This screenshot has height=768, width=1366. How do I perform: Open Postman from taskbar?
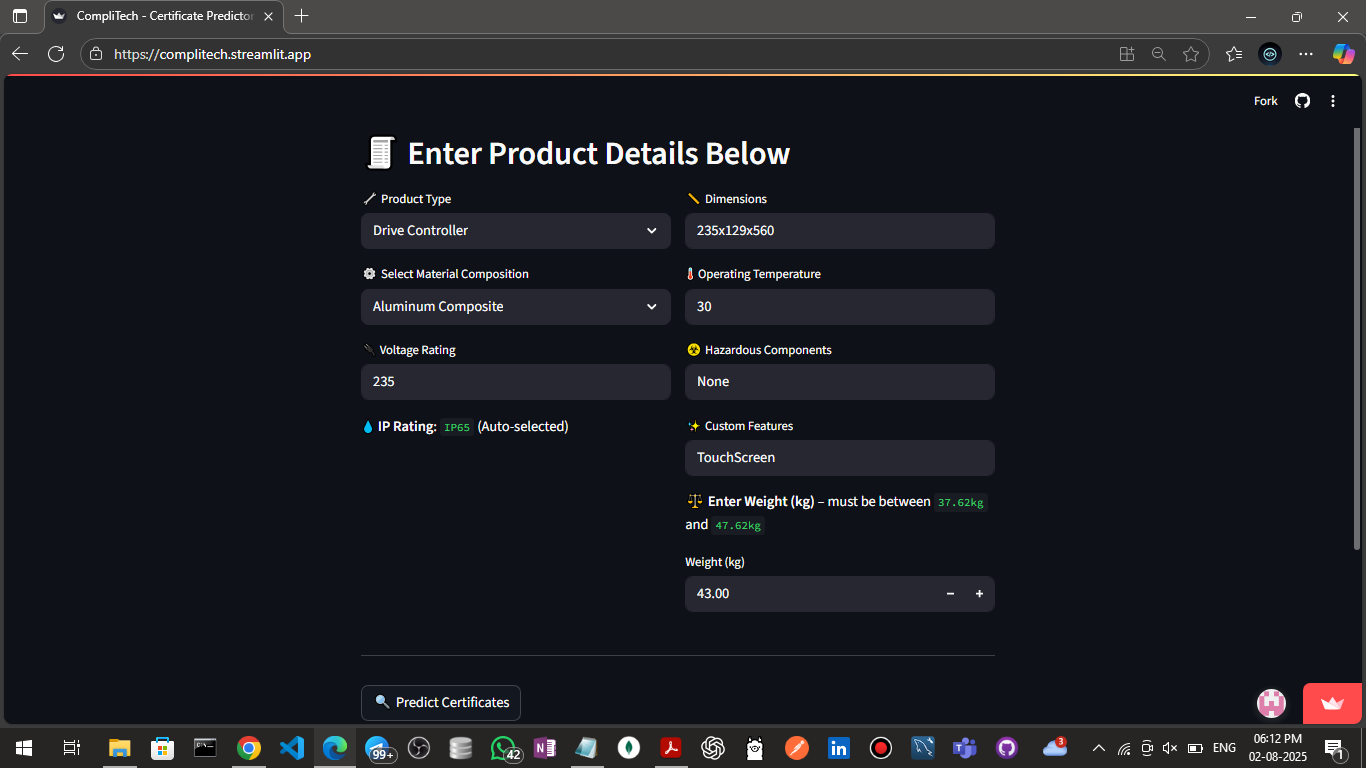(x=796, y=748)
